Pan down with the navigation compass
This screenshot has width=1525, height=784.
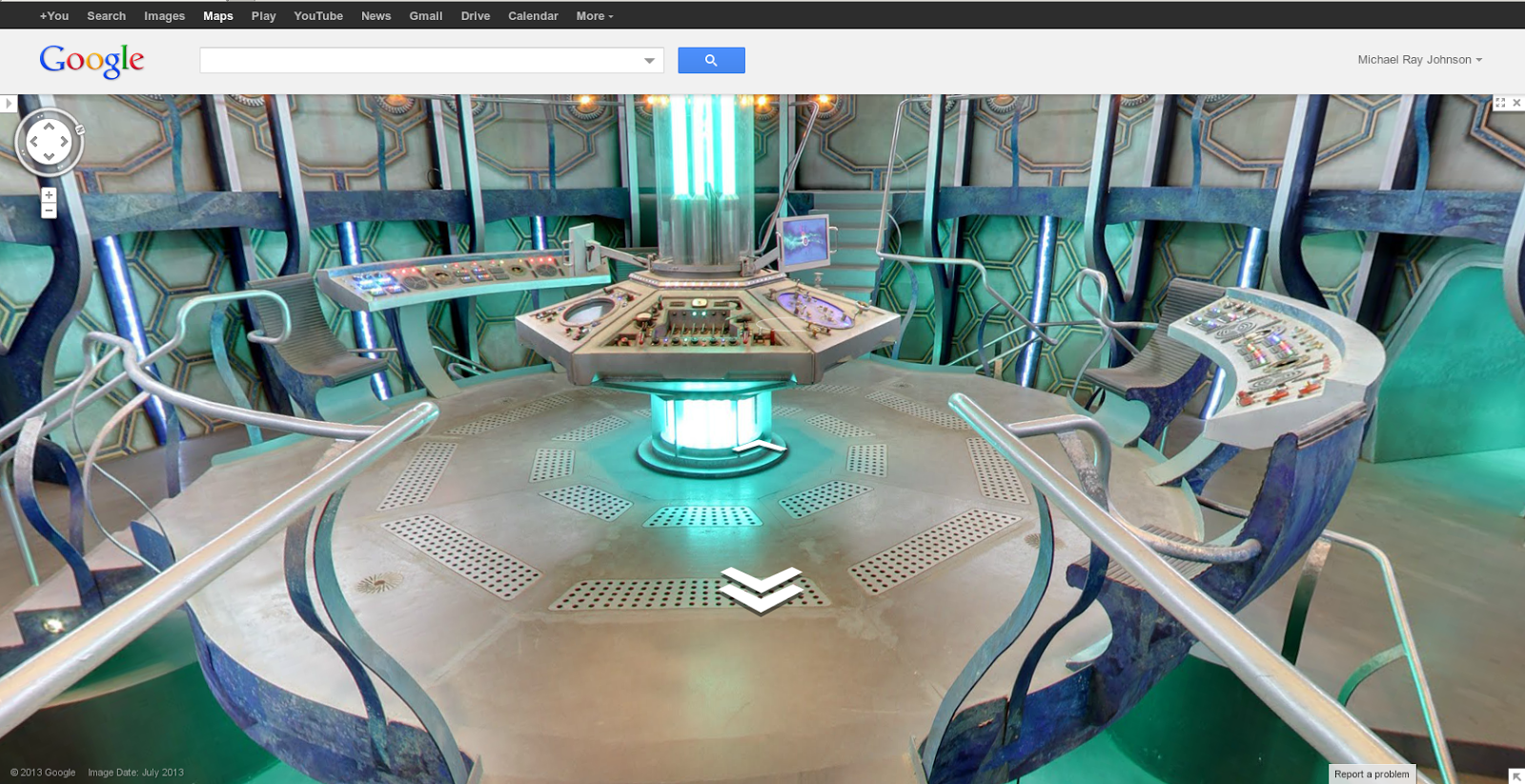coord(49,158)
